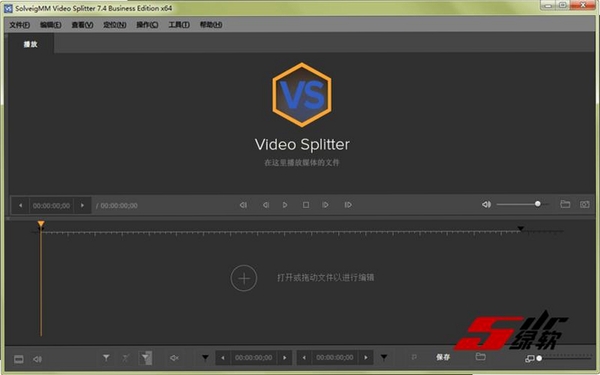Step current time back with left arrow
Screen dimensions: 600x375
(20, 205)
